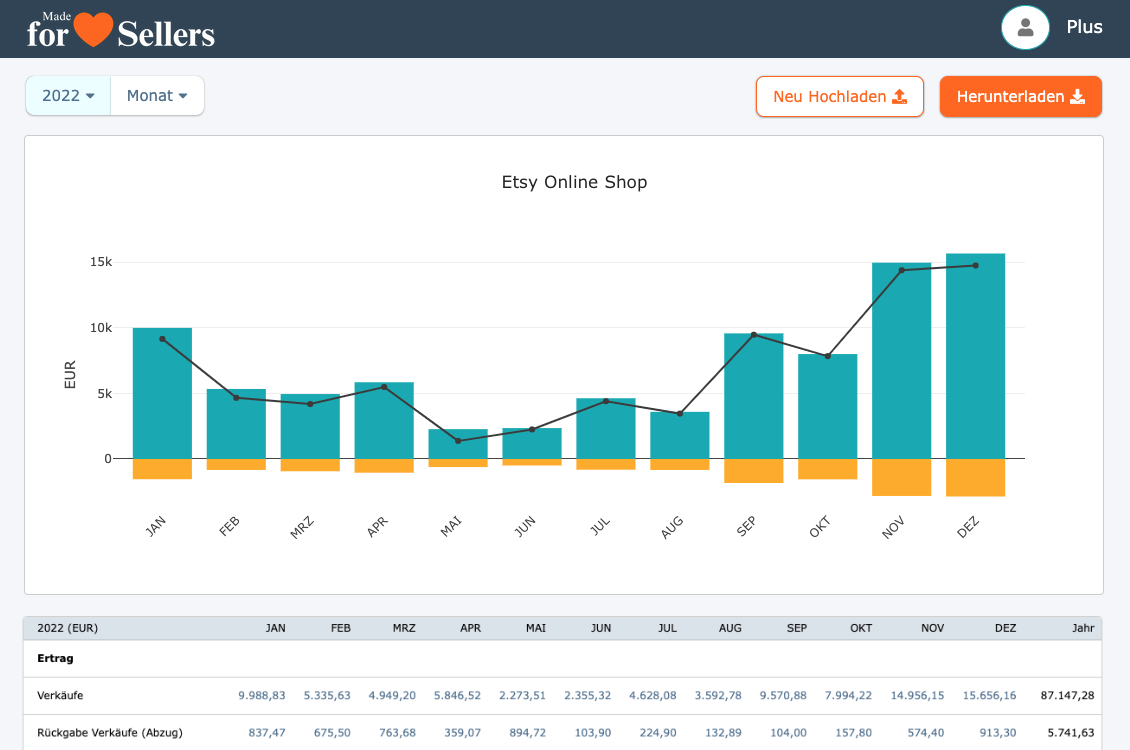1130x750 pixels.
Task: Click the Etsy Online Shop chart title
Action: [x=574, y=182]
